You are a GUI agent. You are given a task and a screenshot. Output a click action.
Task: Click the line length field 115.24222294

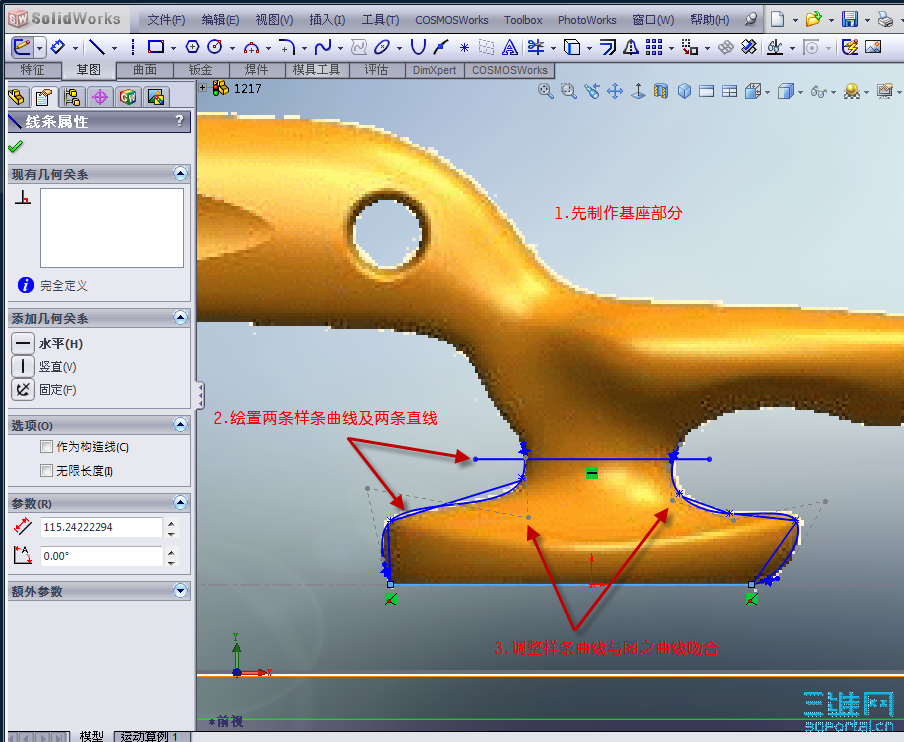click(101, 527)
